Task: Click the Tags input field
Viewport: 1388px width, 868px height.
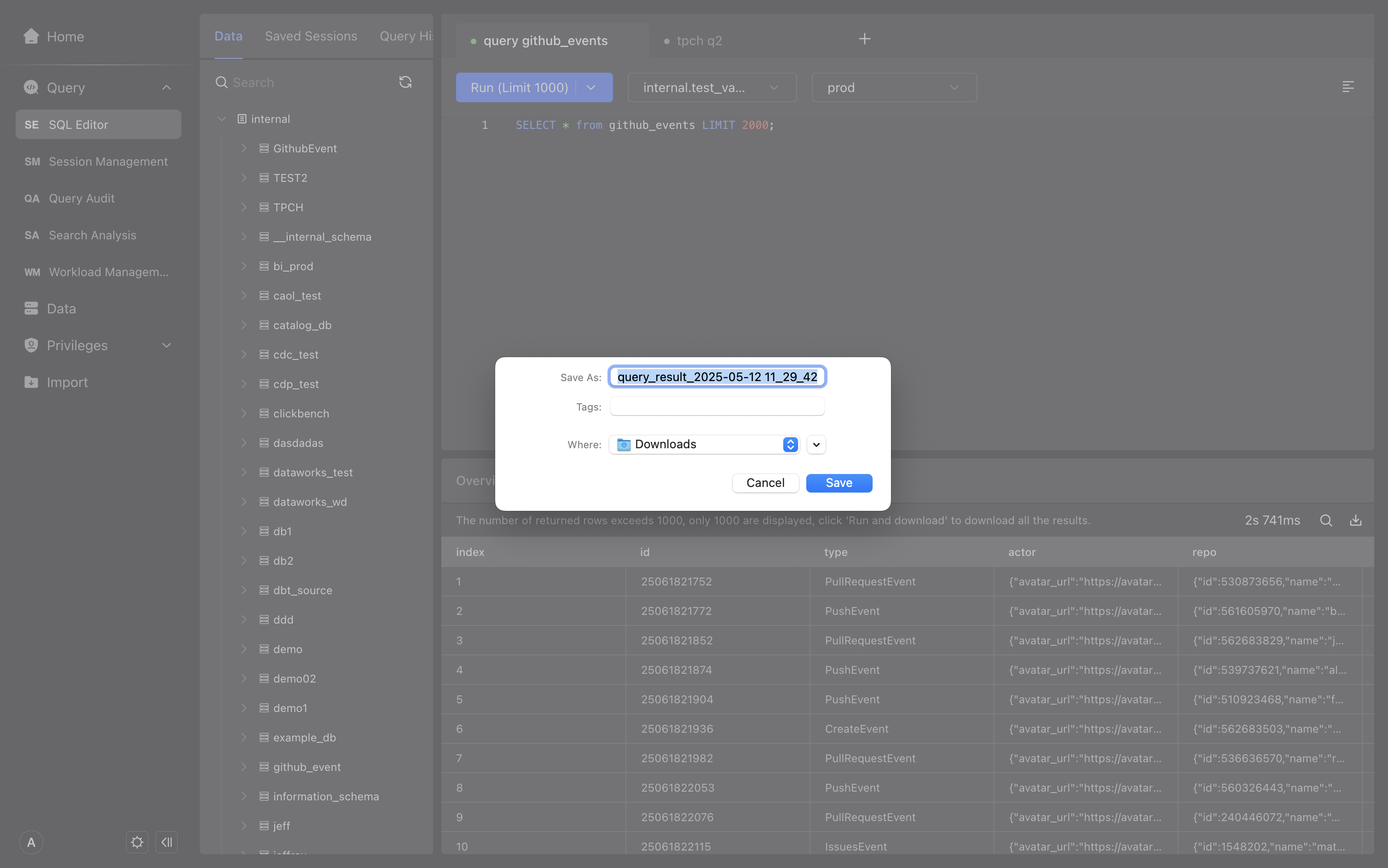Action: (x=717, y=406)
